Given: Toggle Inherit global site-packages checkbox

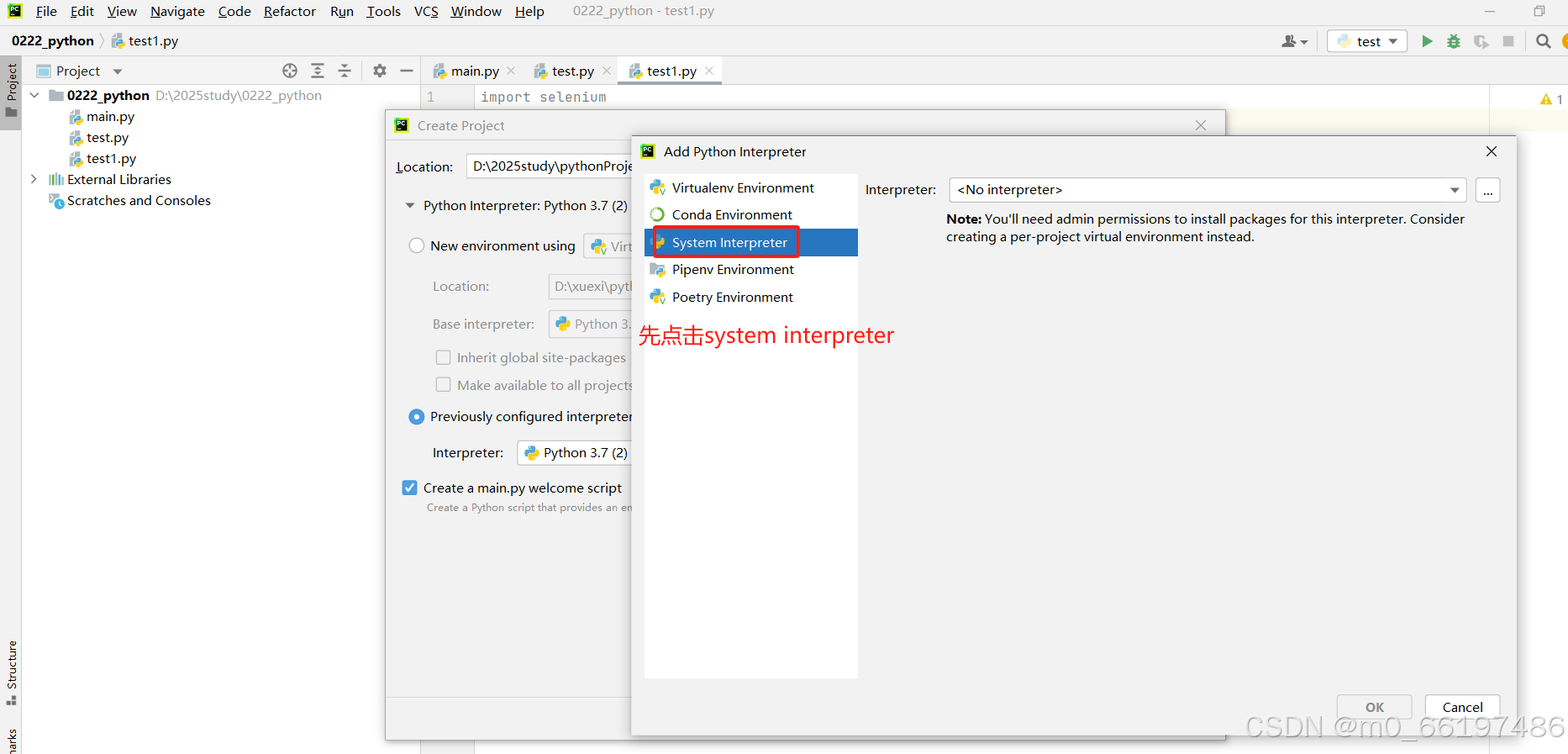Looking at the screenshot, I should (443, 357).
